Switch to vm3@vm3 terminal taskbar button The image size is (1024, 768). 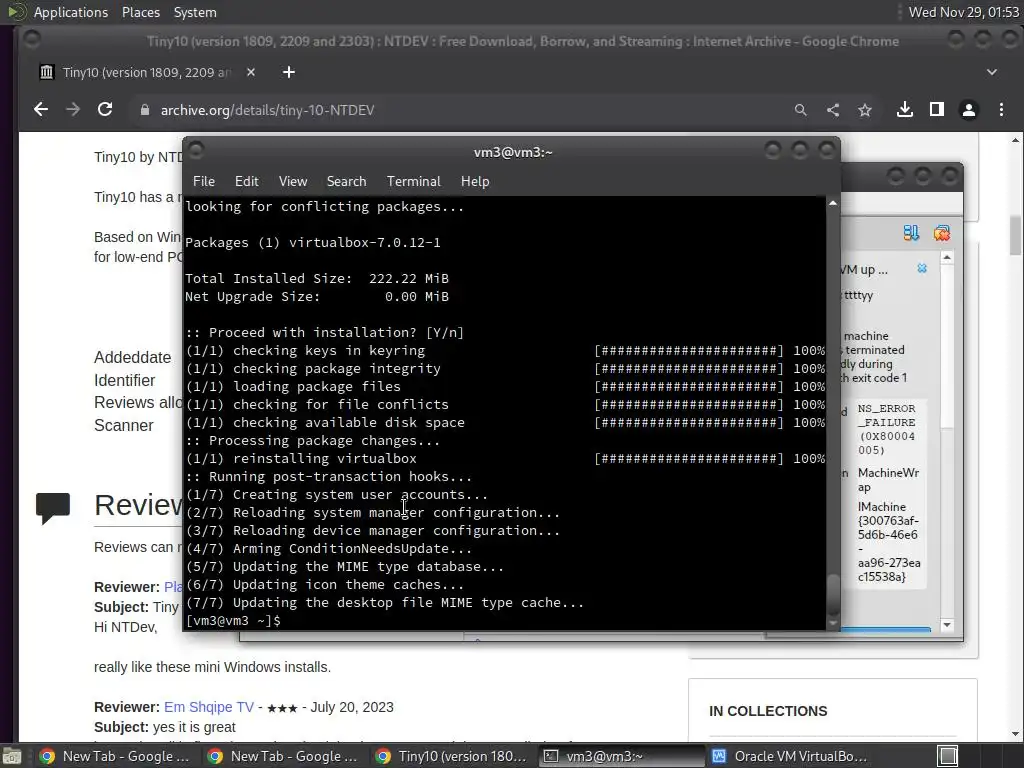(x=620, y=756)
